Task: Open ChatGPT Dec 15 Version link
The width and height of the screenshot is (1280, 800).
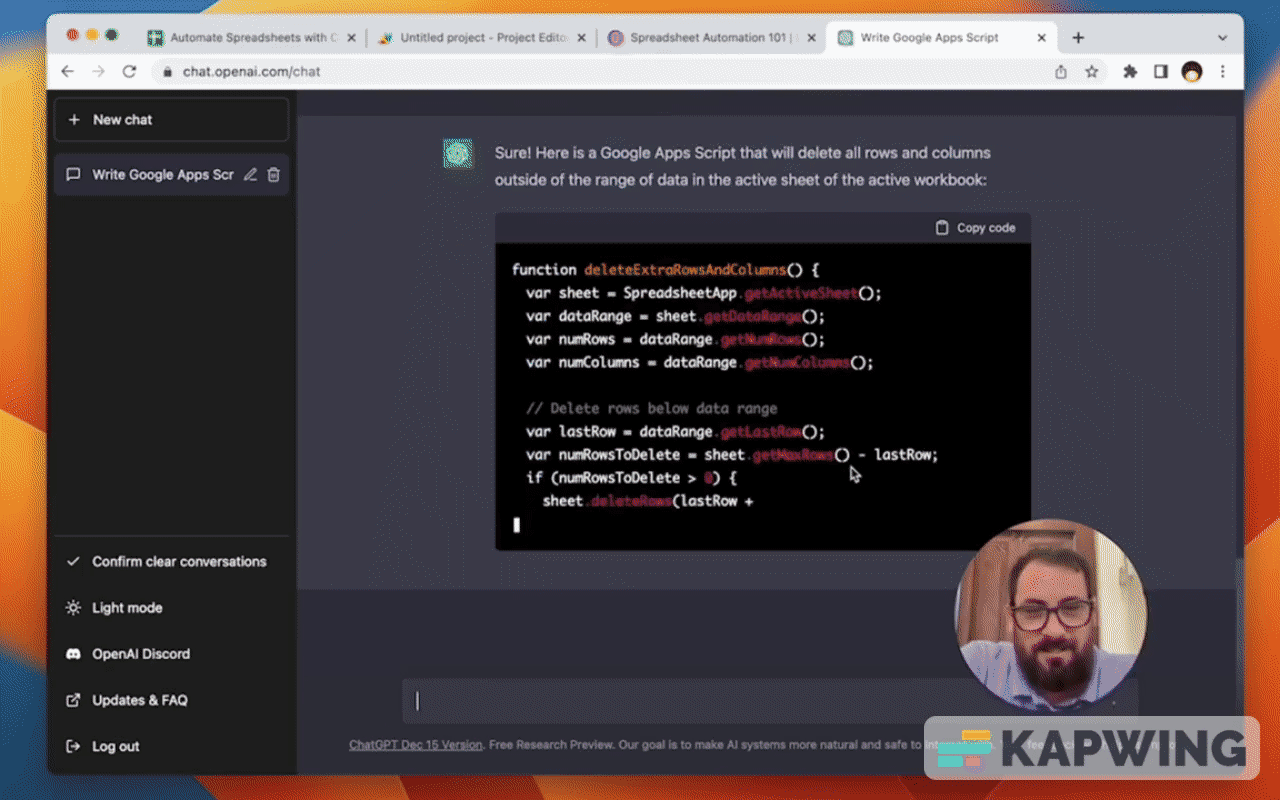Action: [x=416, y=745]
